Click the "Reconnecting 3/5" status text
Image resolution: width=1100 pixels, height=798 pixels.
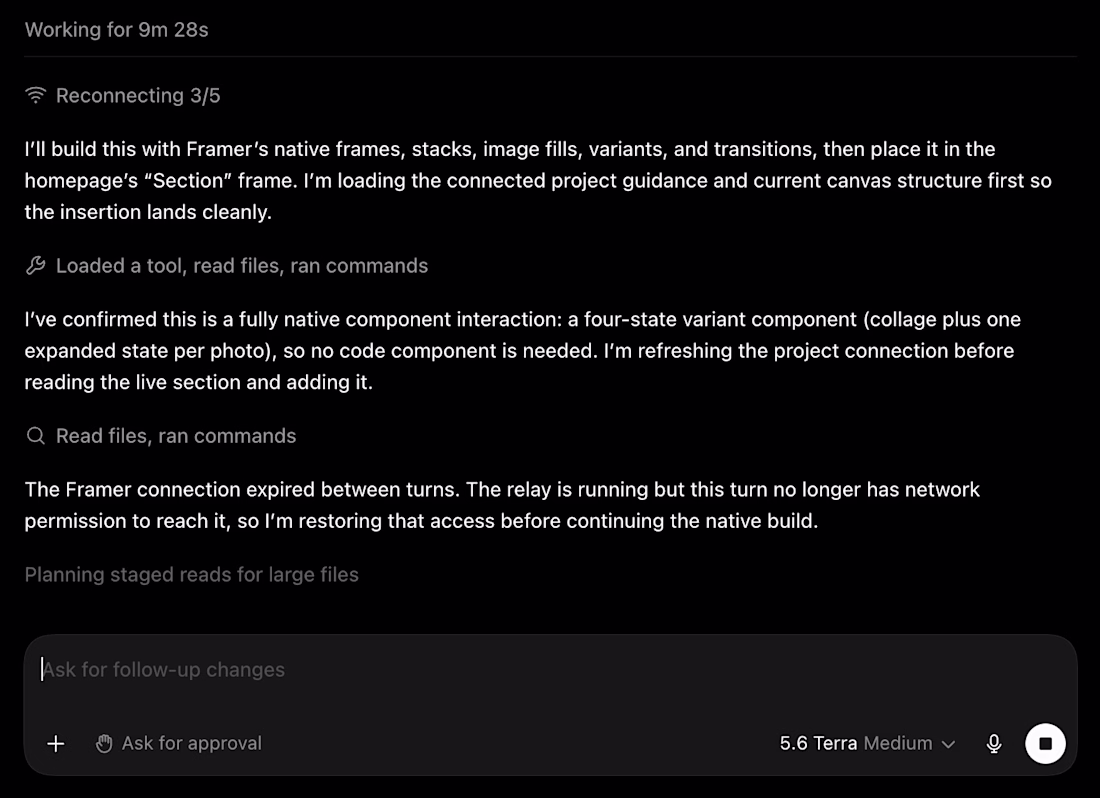click(x=138, y=95)
